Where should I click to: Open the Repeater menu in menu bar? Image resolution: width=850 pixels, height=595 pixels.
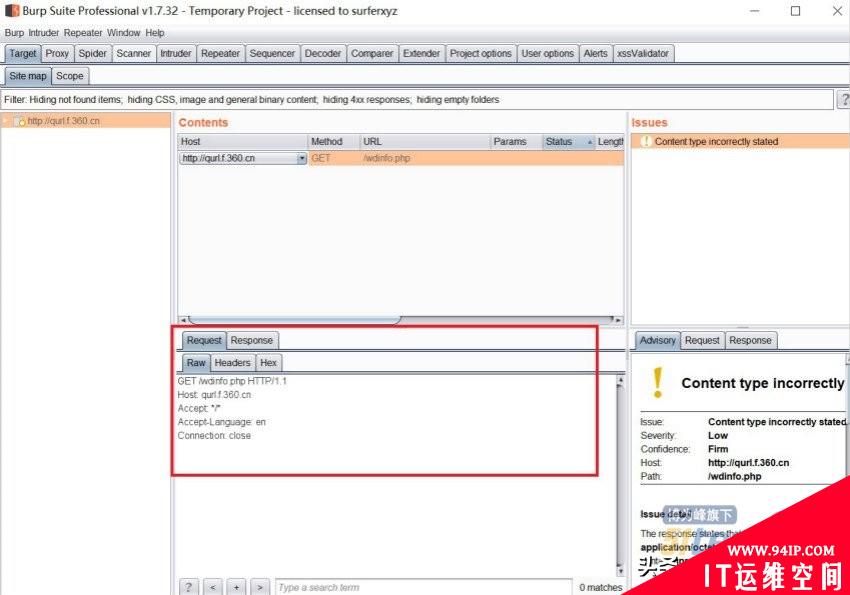point(83,33)
